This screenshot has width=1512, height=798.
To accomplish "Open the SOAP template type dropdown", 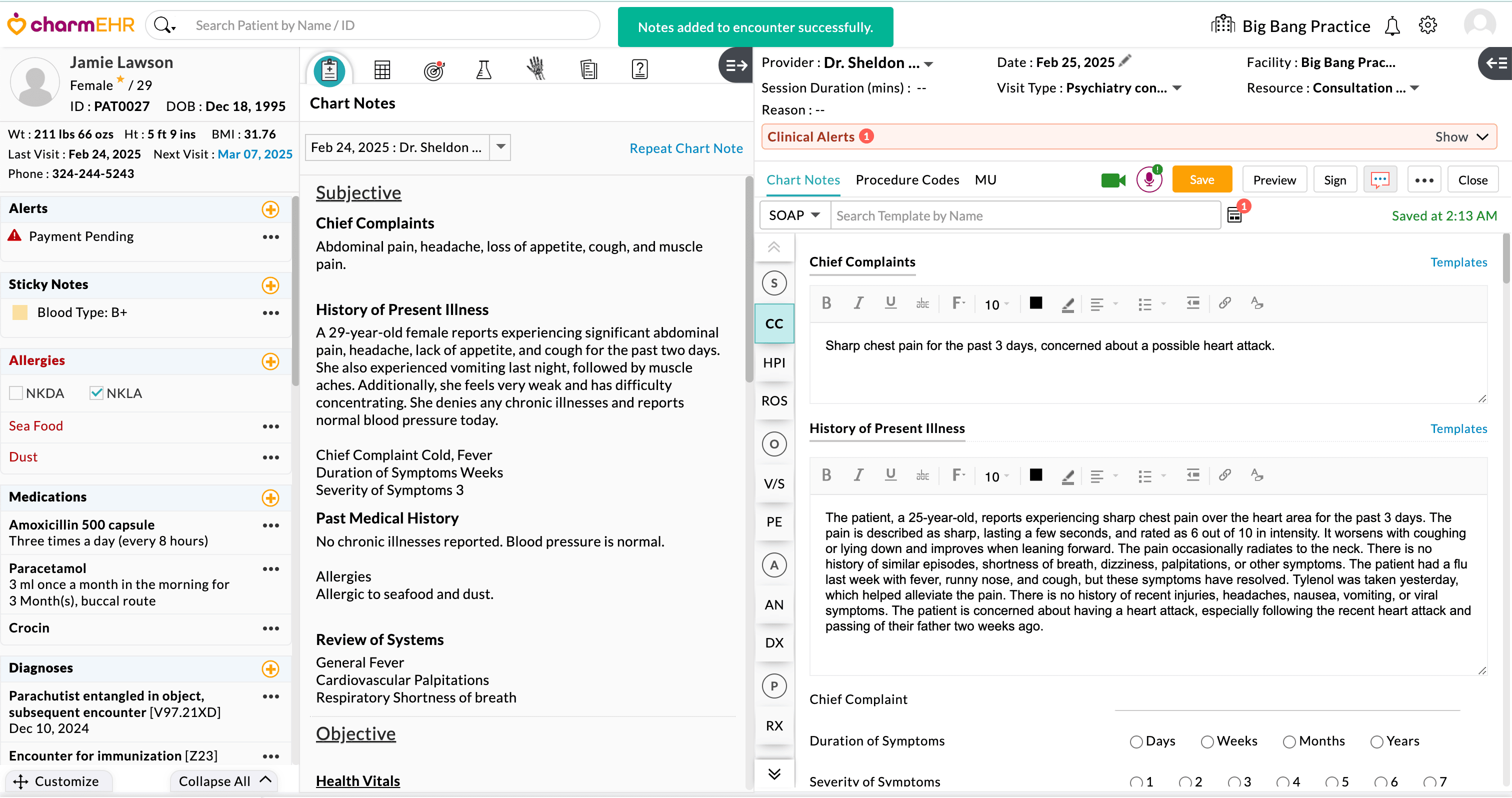I will coord(794,215).
